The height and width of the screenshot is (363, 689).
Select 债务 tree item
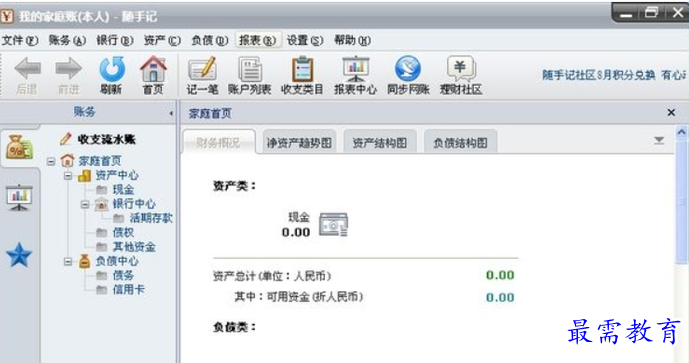click(x=123, y=275)
